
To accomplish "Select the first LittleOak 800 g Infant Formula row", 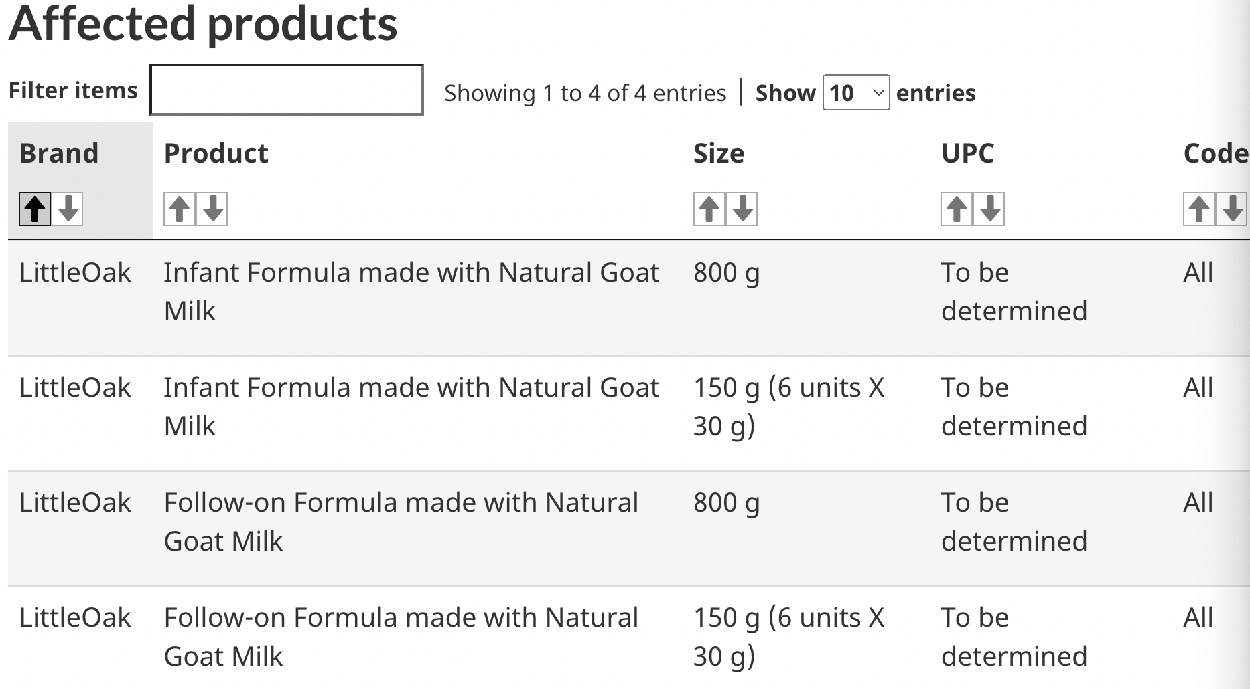I will 629,298.
